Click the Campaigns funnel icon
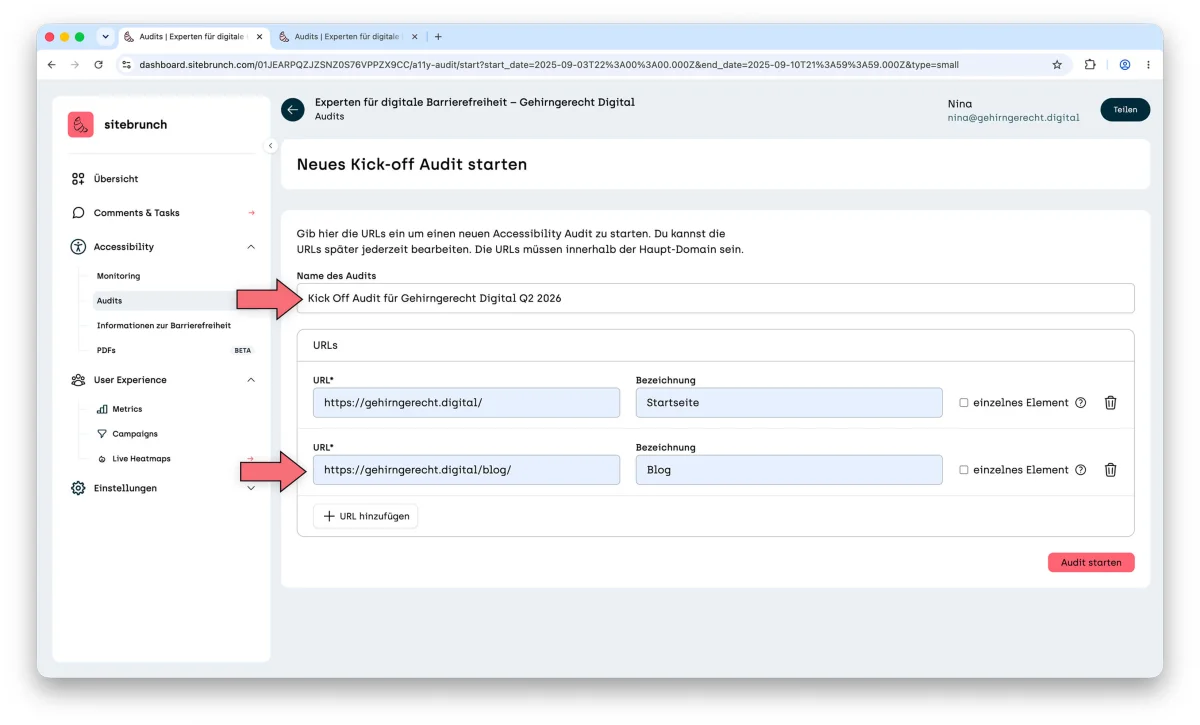Image resolution: width=1200 pixels, height=725 pixels. click(x=102, y=434)
